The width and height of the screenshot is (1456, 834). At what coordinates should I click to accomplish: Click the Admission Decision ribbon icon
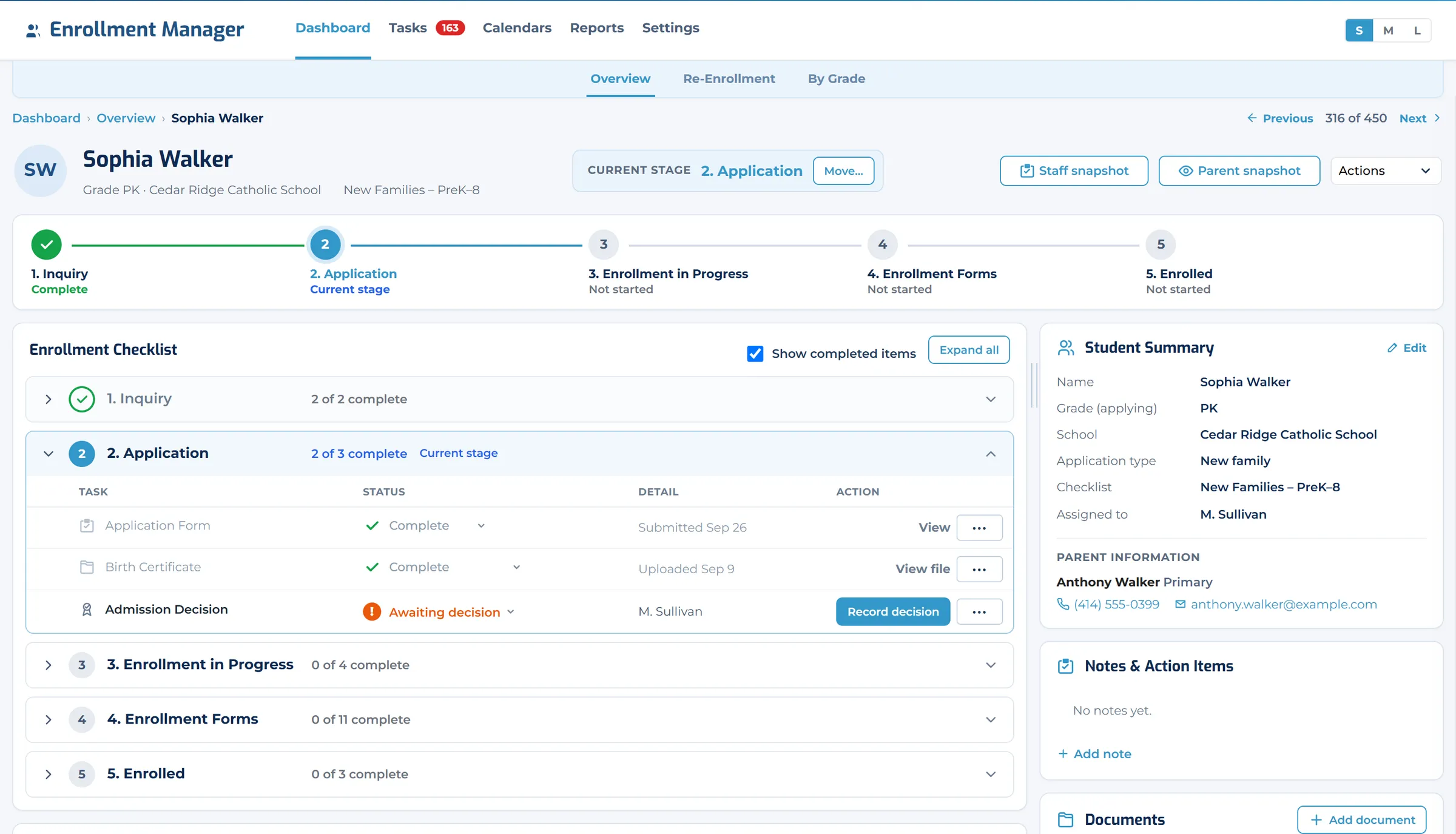click(87, 610)
